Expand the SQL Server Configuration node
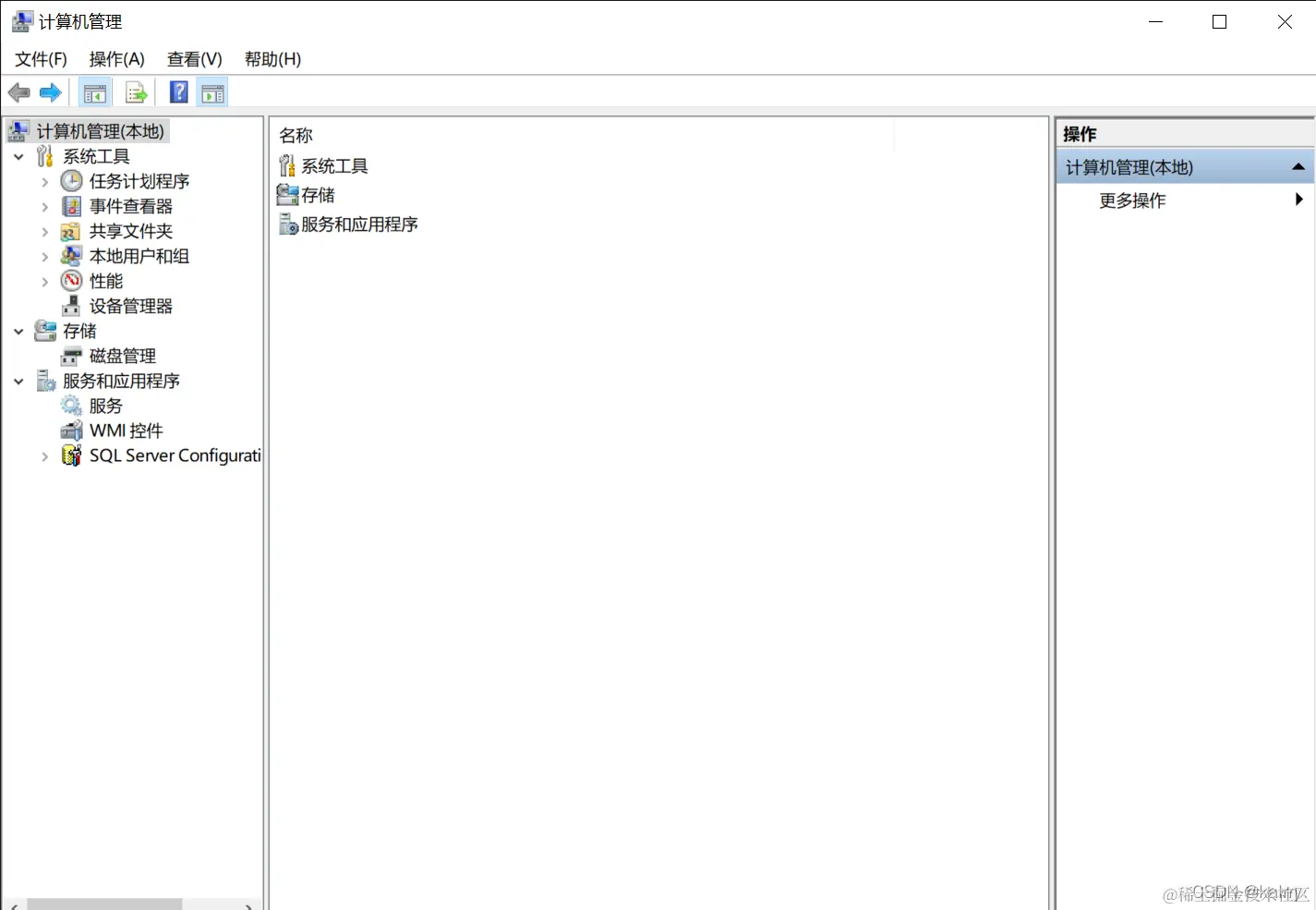The width and height of the screenshot is (1316, 910). point(44,456)
